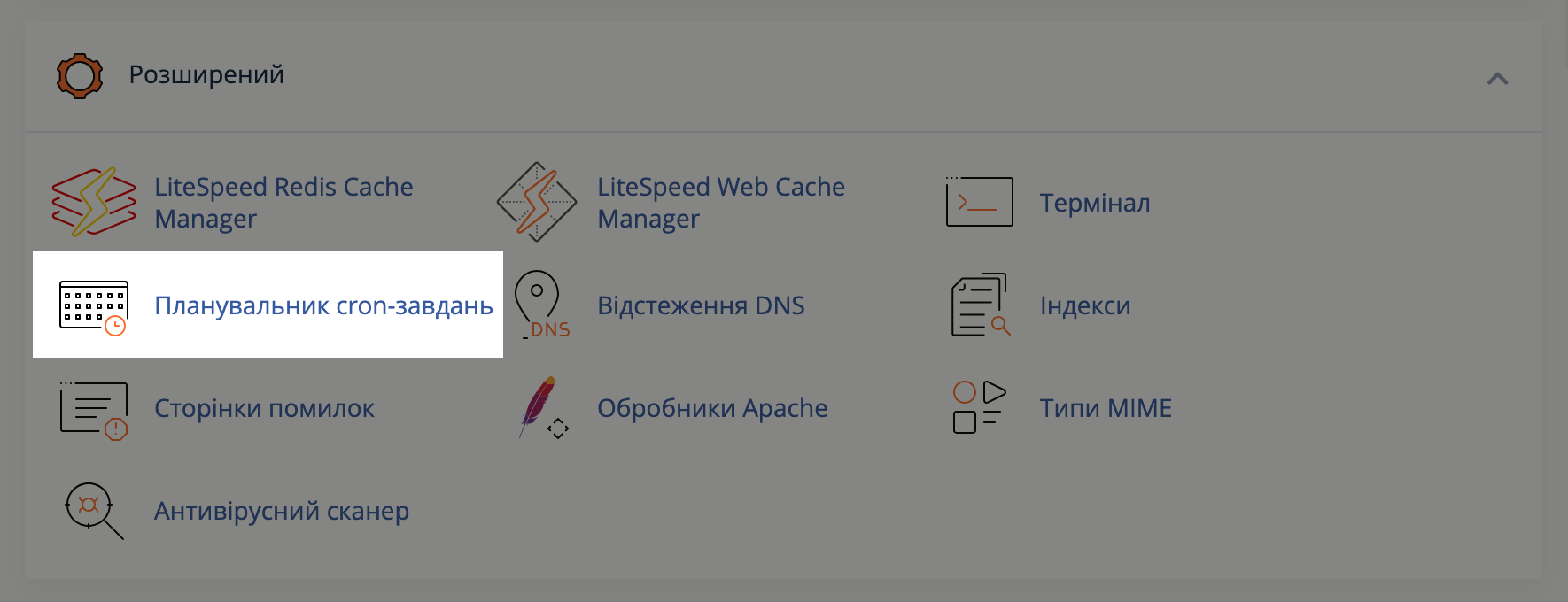Click the LiteSpeed Redis Cache Manager icon
This screenshot has height=602, width=1568.
[91, 202]
